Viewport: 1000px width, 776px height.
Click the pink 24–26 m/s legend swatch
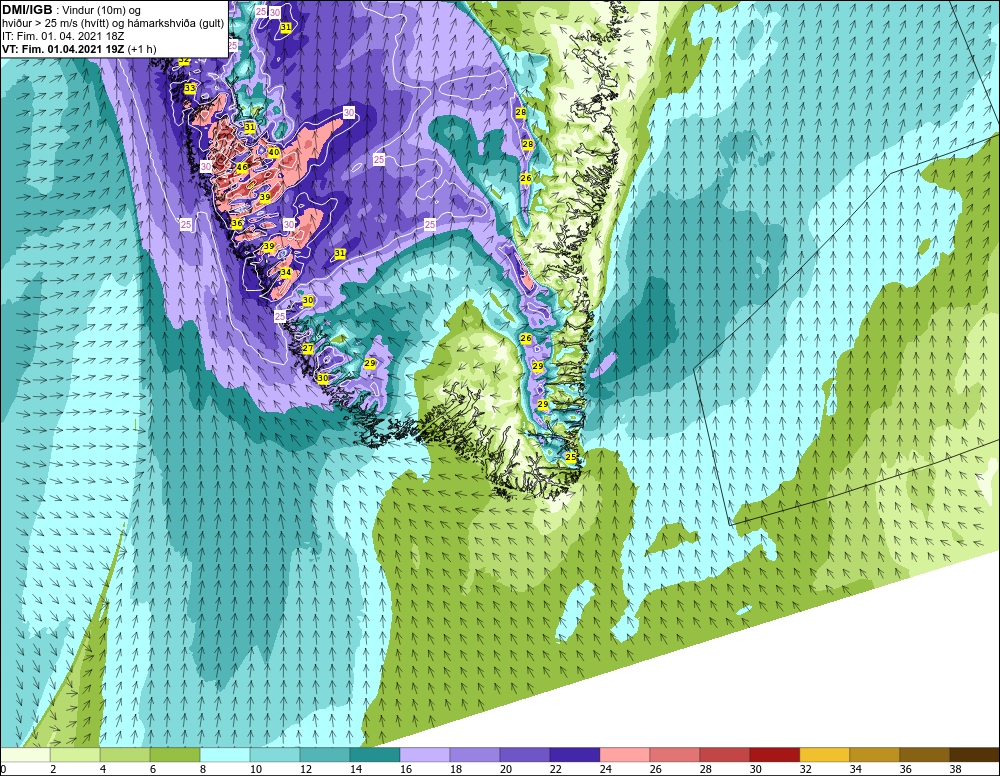click(625, 755)
